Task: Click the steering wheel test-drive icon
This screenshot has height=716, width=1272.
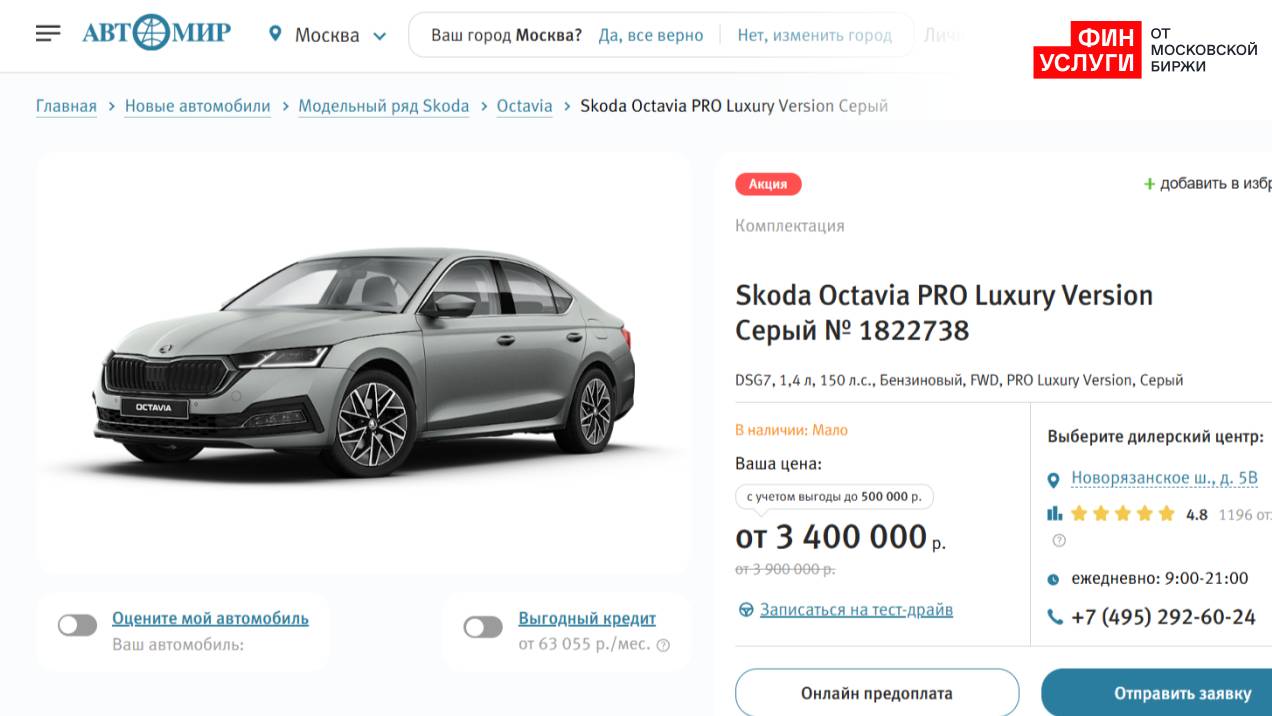Action: click(745, 610)
